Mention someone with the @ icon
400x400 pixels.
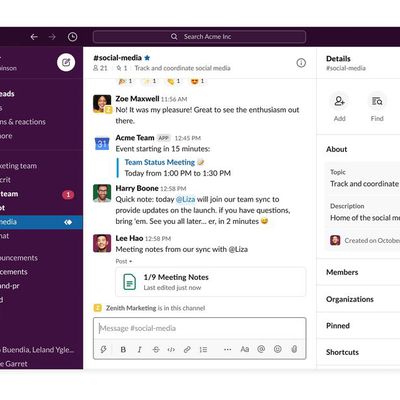pyautogui.click(x=261, y=349)
